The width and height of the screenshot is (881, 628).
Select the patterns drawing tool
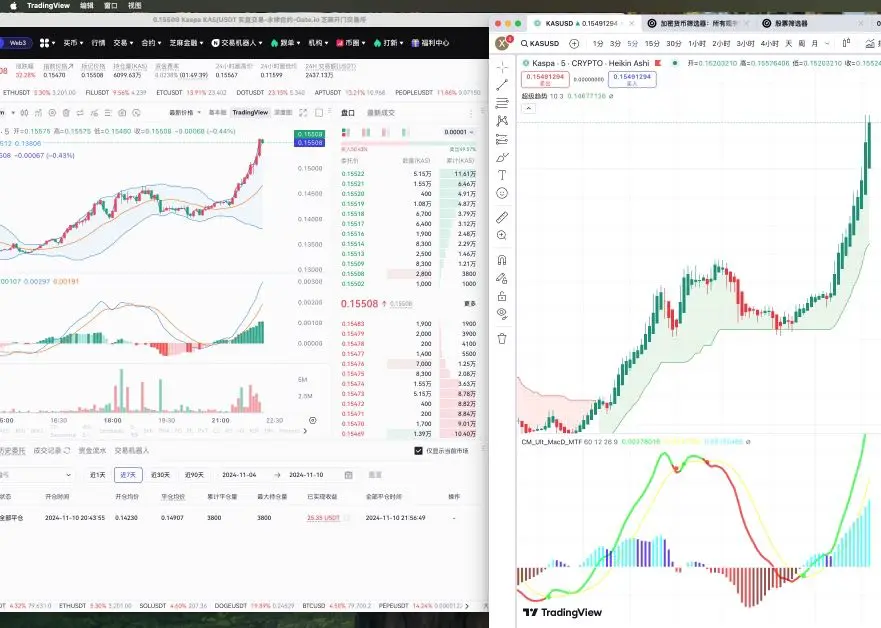pyautogui.click(x=502, y=121)
